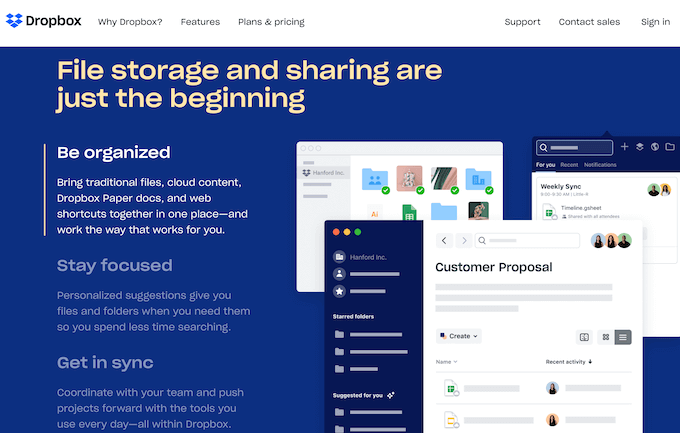Switch to the Notifications tab
The image size is (680, 433).
[600, 165]
